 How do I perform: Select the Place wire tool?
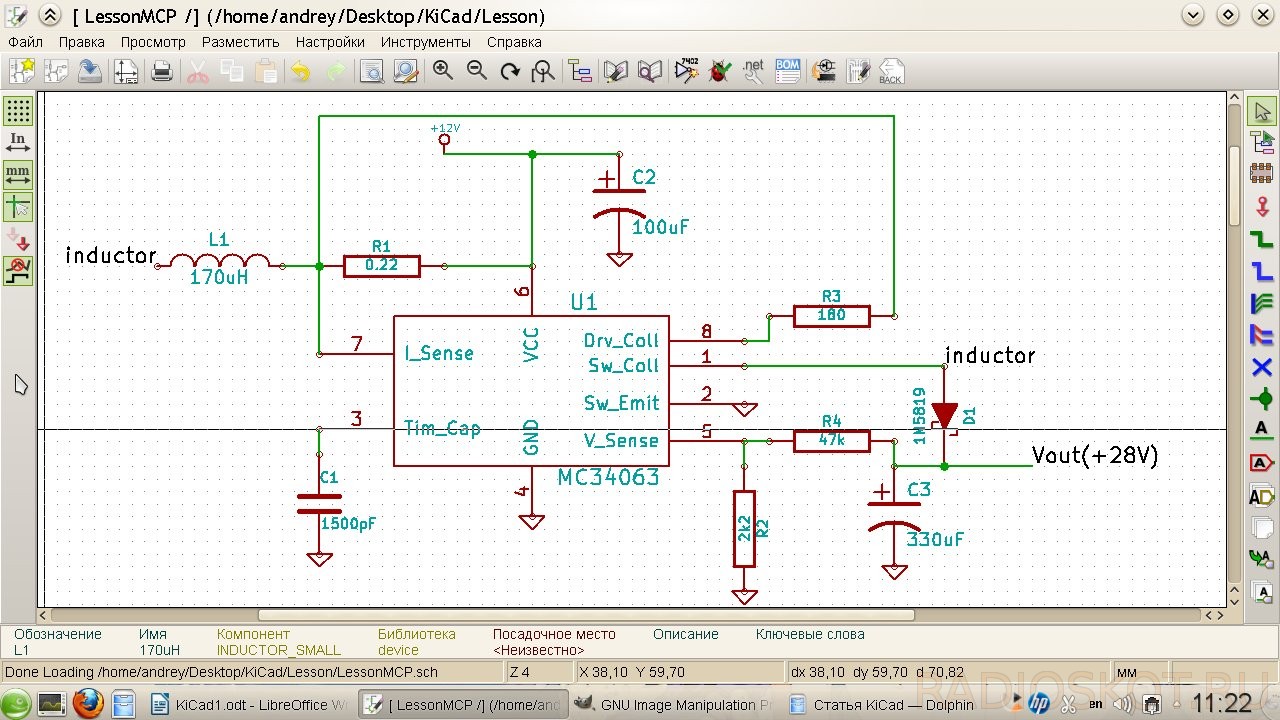coord(1262,239)
